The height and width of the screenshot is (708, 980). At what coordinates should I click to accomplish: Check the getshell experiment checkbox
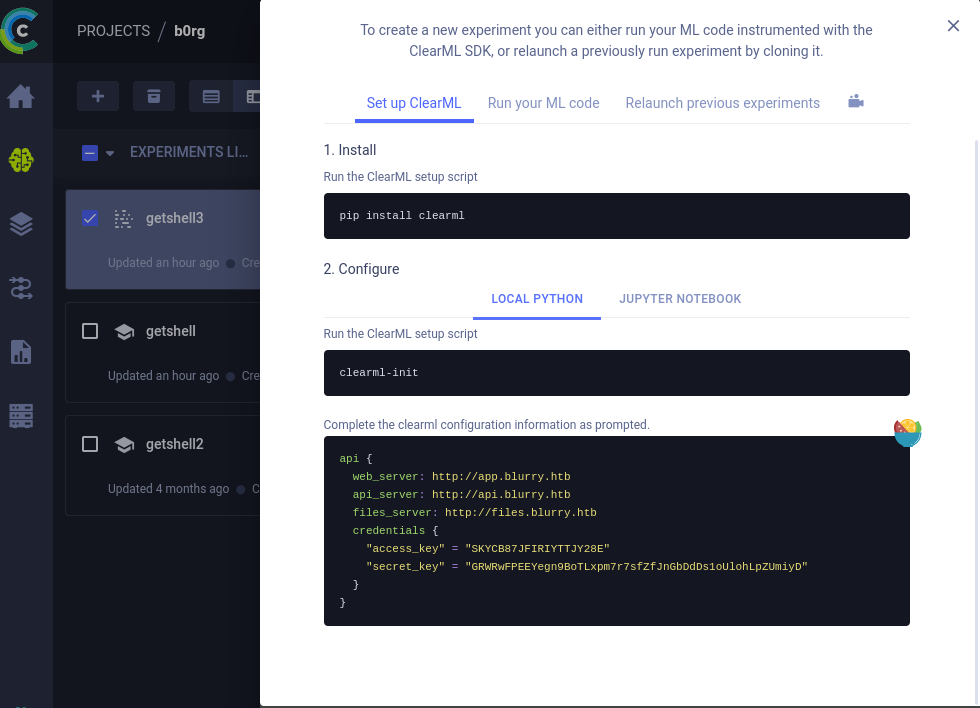coord(90,331)
